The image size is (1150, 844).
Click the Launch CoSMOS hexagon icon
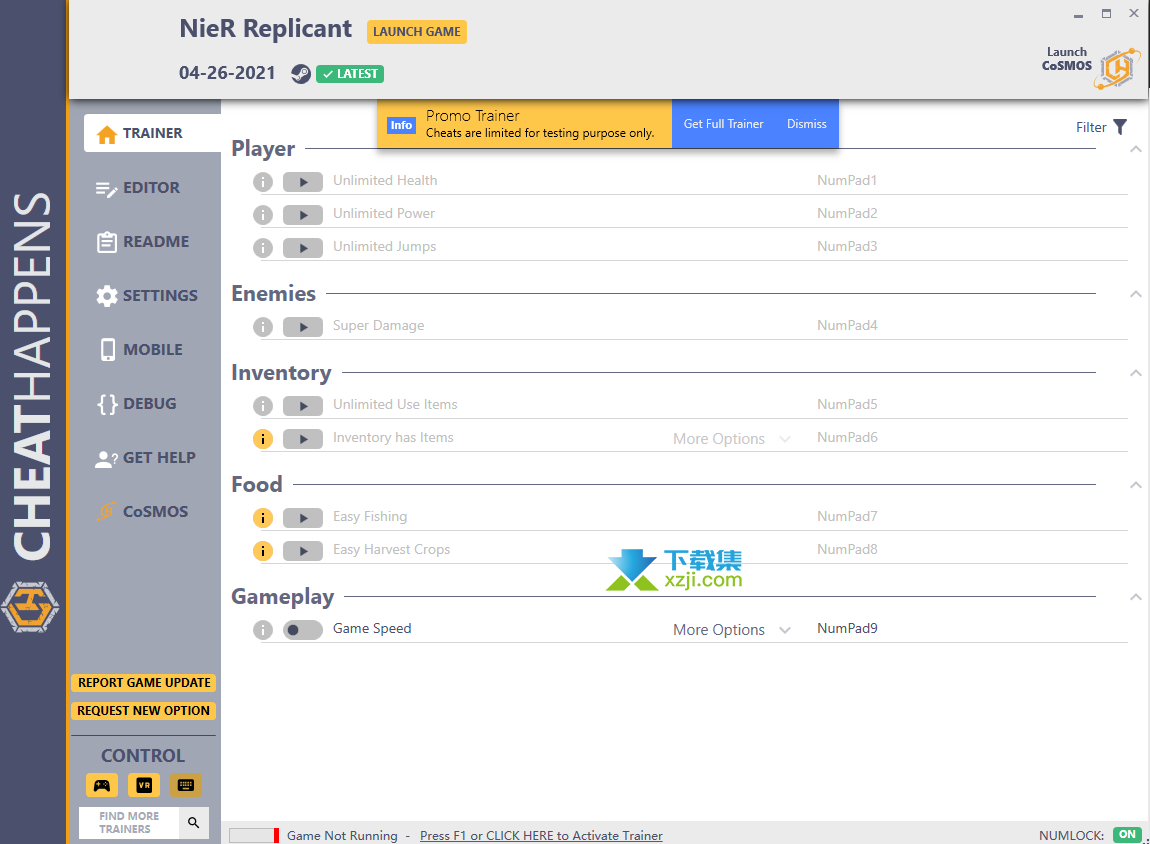pos(1118,68)
